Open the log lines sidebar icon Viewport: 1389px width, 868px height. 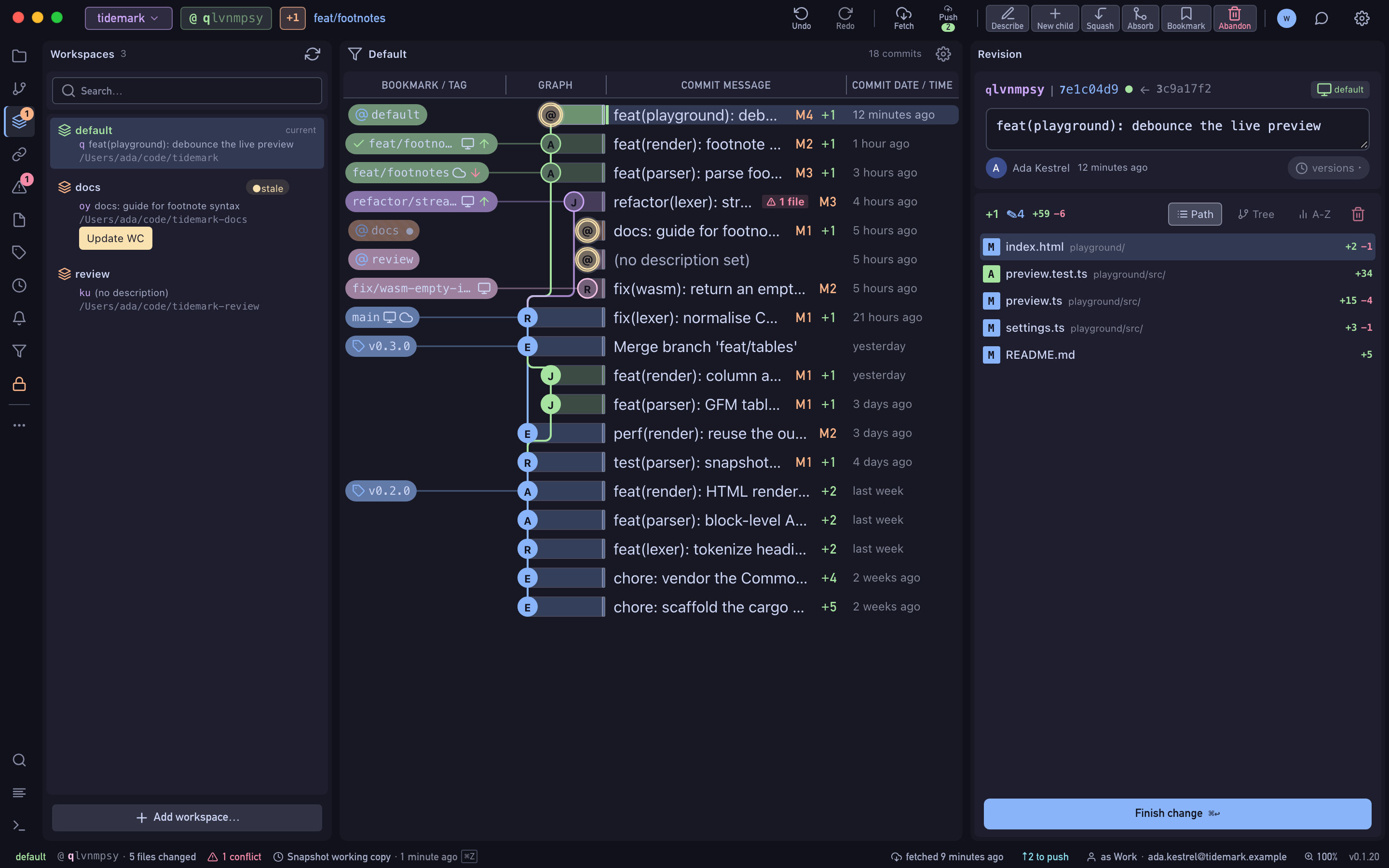(x=19, y=793)
